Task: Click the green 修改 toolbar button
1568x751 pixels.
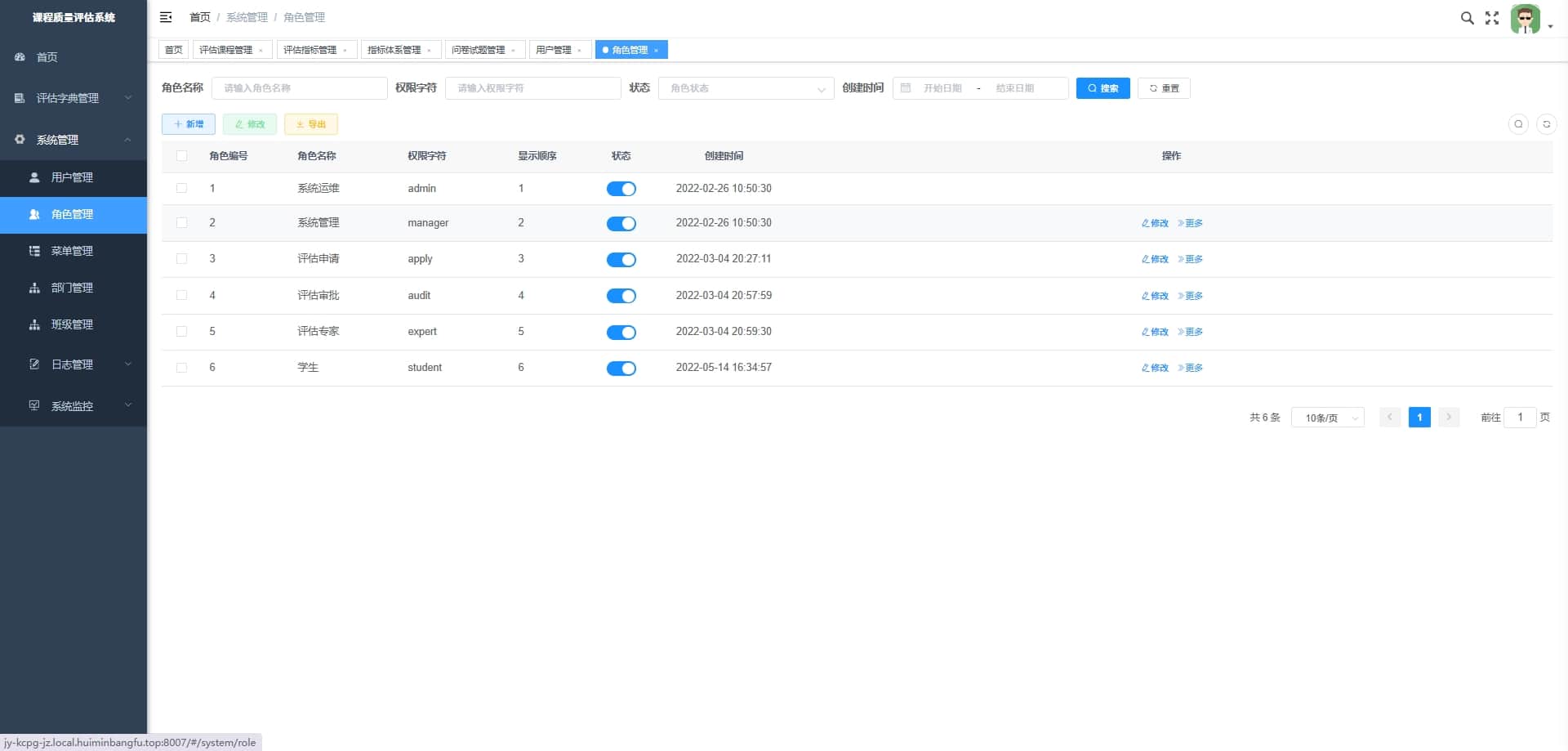Action: [x=250, y=124]
